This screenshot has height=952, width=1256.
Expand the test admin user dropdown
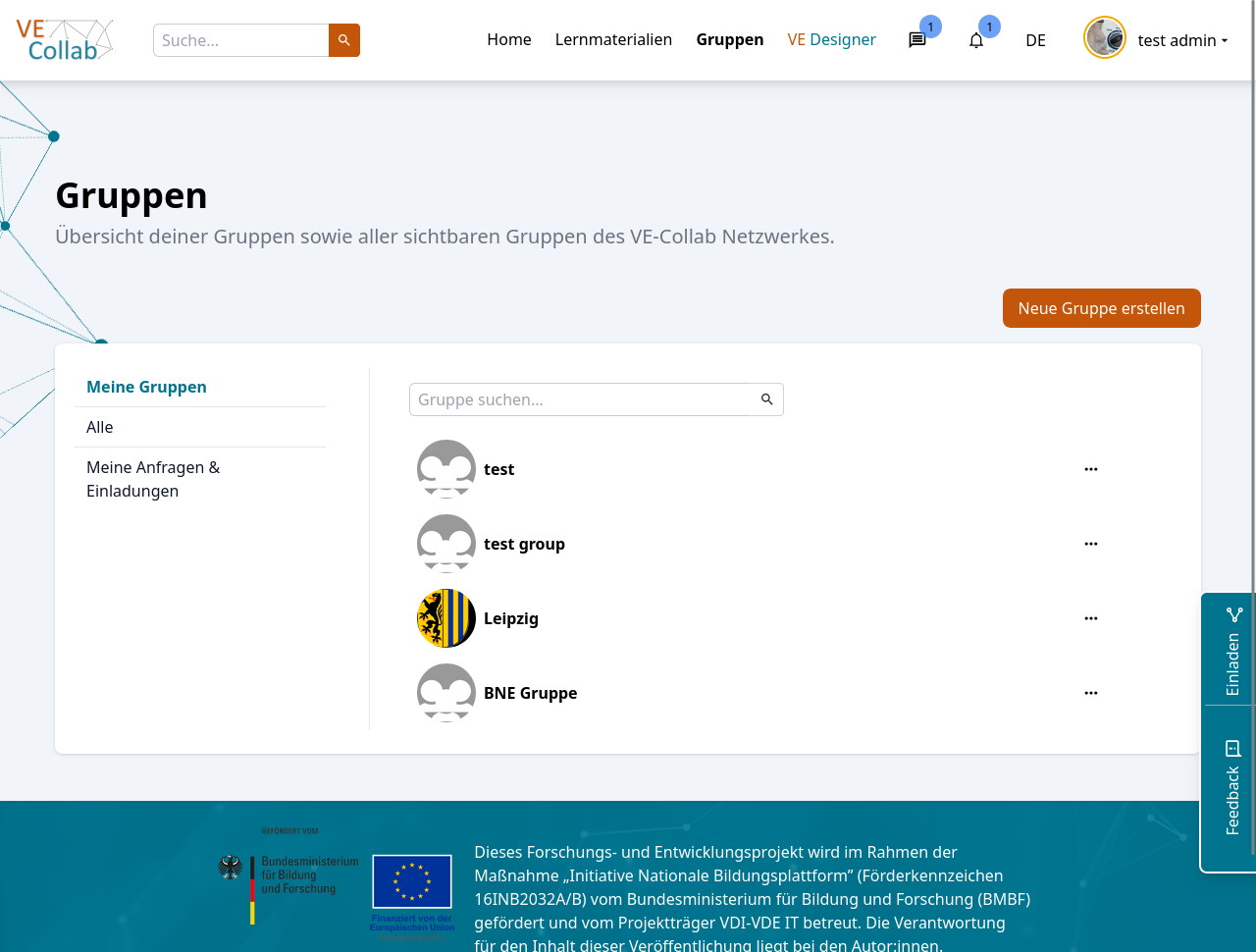click(x=1182, y=40)
